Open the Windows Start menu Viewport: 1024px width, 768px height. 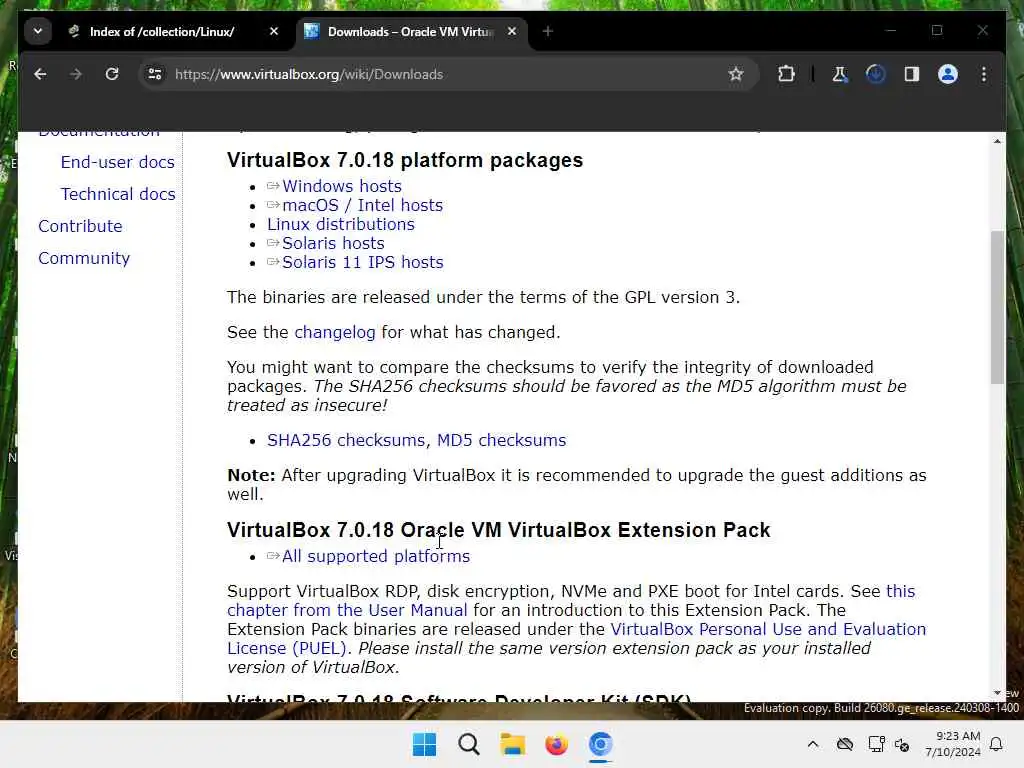(x=424, y=744)
